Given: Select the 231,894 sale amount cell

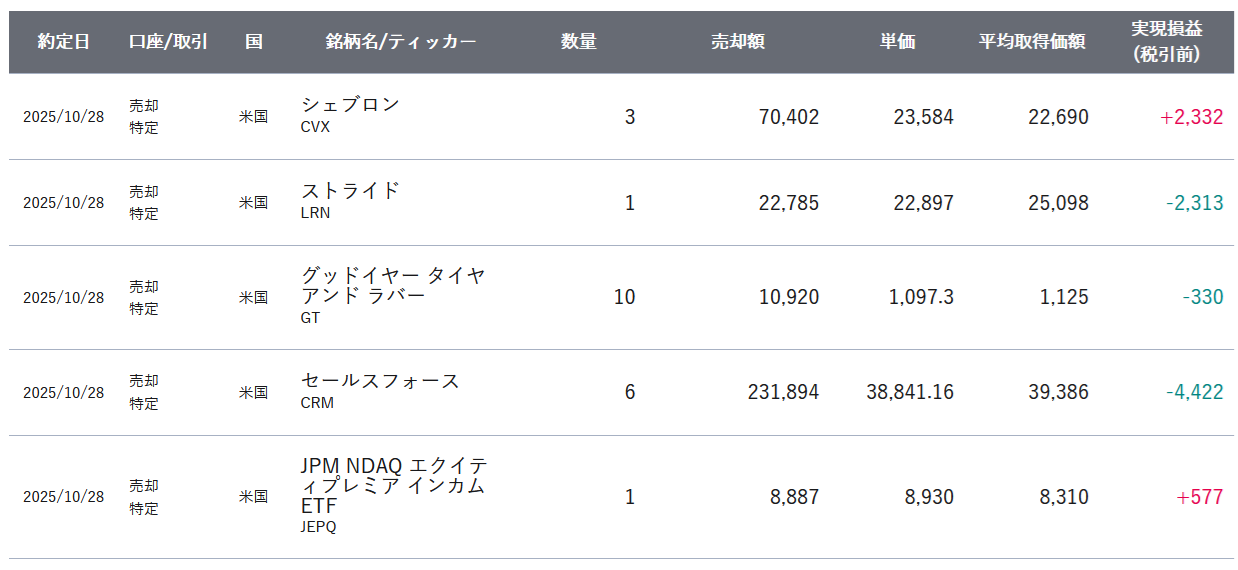Looking at the screenshot, I should click(783, 392).
